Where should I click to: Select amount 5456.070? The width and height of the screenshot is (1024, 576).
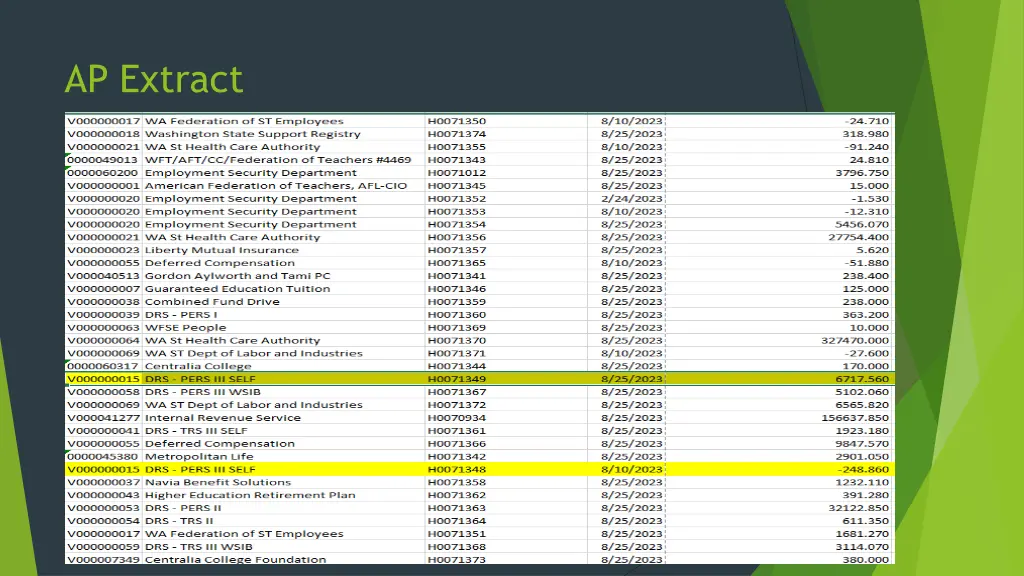point(862,225)
